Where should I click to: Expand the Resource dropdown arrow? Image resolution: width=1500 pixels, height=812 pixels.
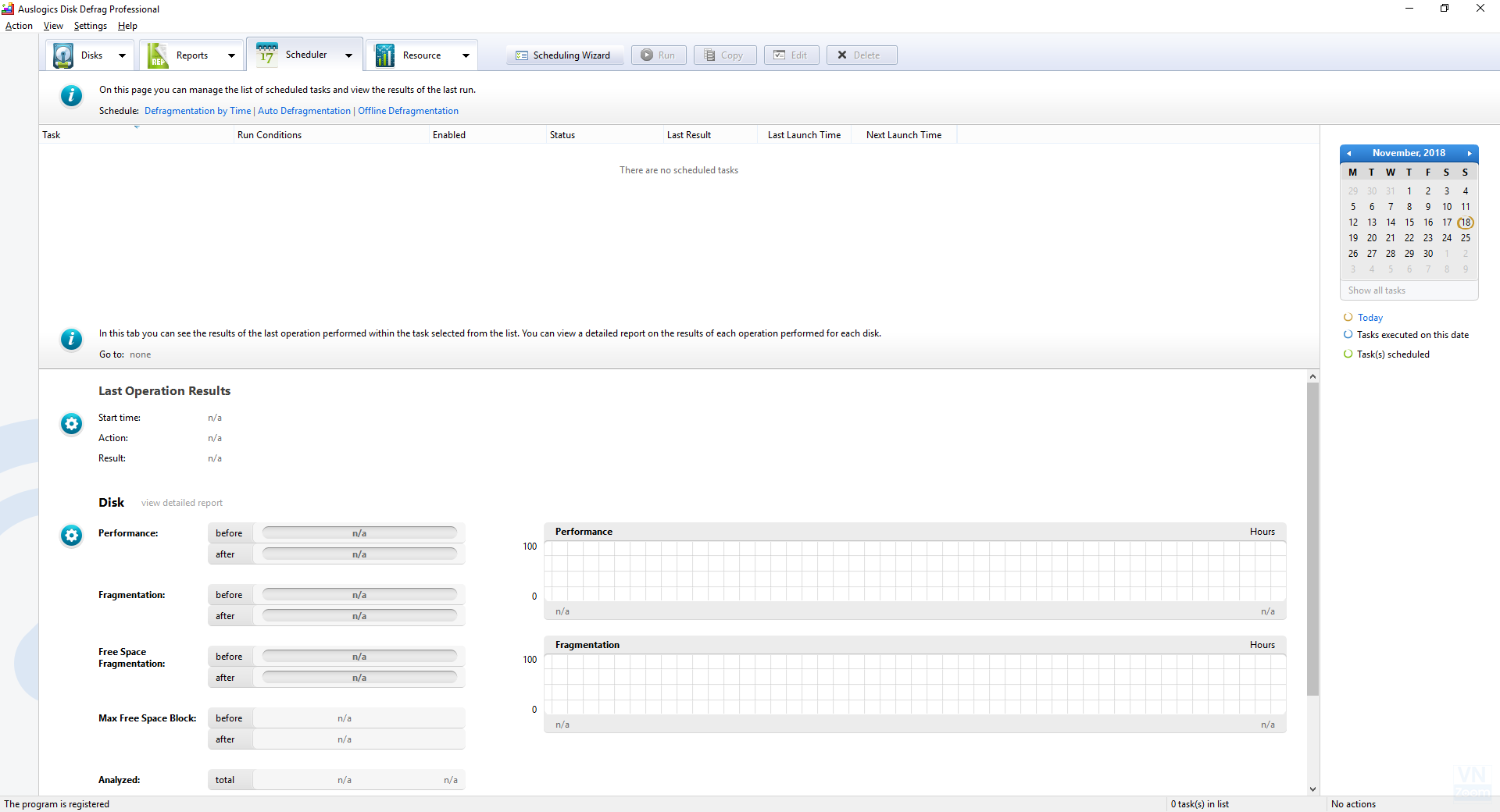point(466,55)
